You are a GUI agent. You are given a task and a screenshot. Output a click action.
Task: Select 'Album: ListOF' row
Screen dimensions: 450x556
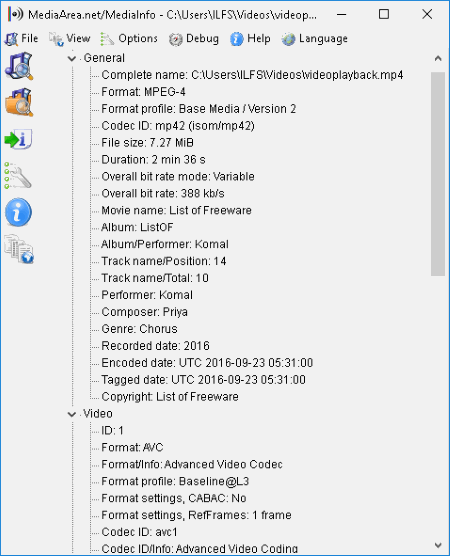pos(137,227)
